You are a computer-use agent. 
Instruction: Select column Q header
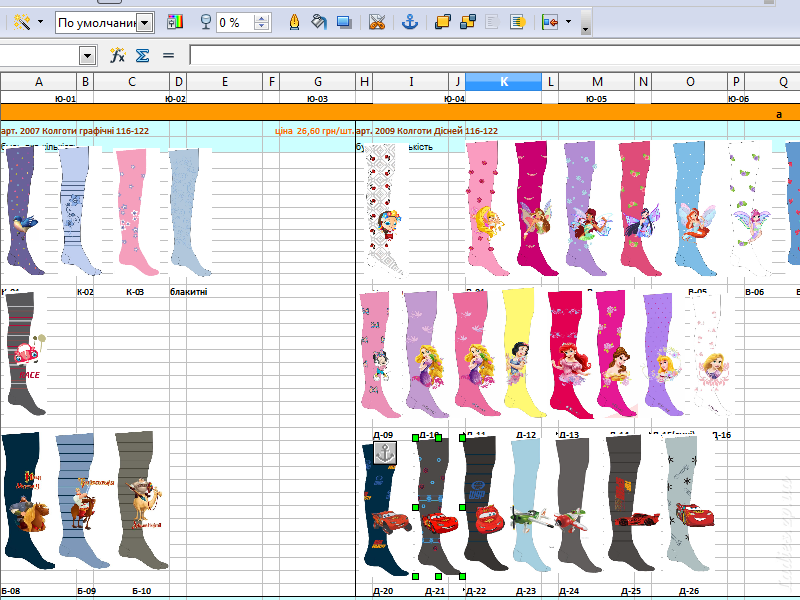[772, 82]
